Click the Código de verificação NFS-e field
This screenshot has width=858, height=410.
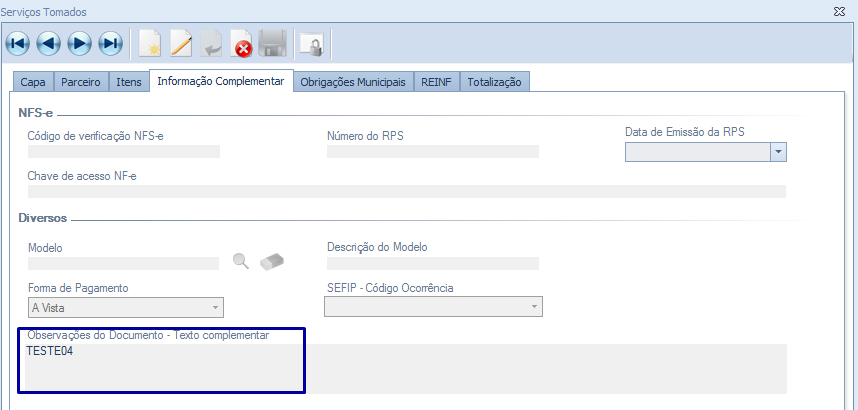click(x=124, y=152)
